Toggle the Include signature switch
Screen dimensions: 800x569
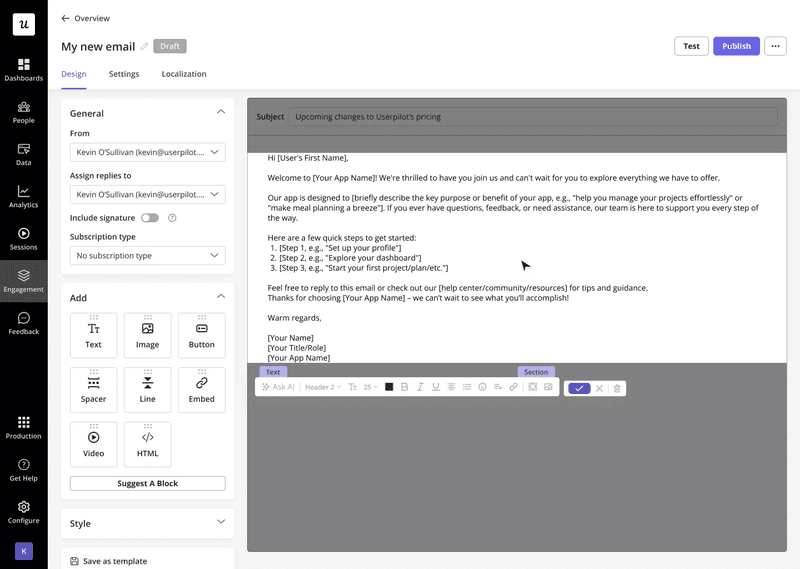pos(149,217)
